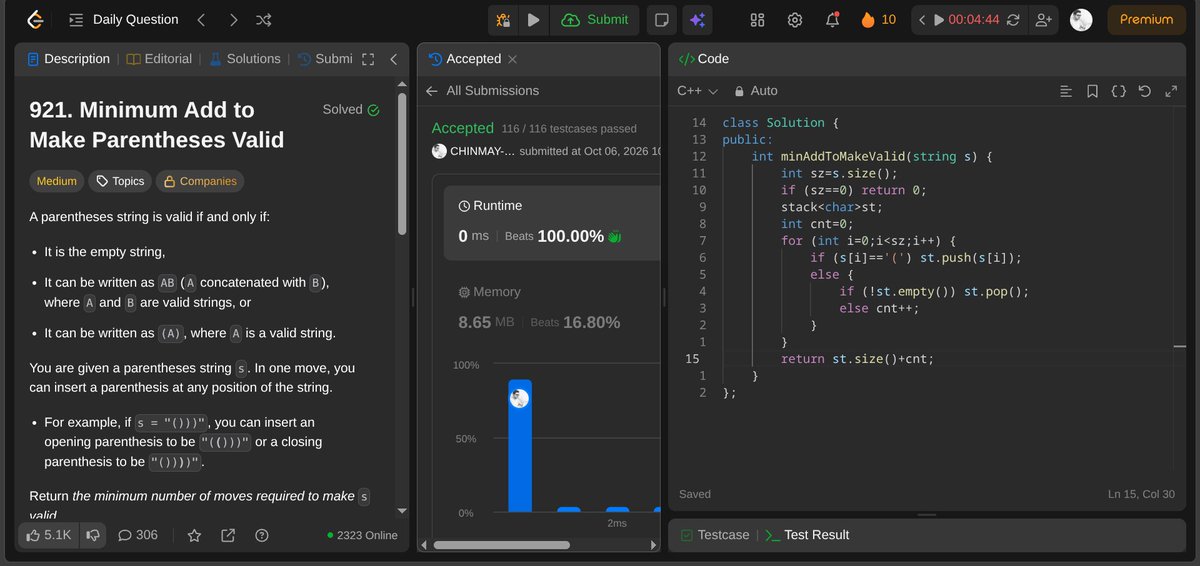This screenshot has height=566, width=1200.
Task: Select the Runtime stats card
Action: pyautogui.click(x=552, y=221)
